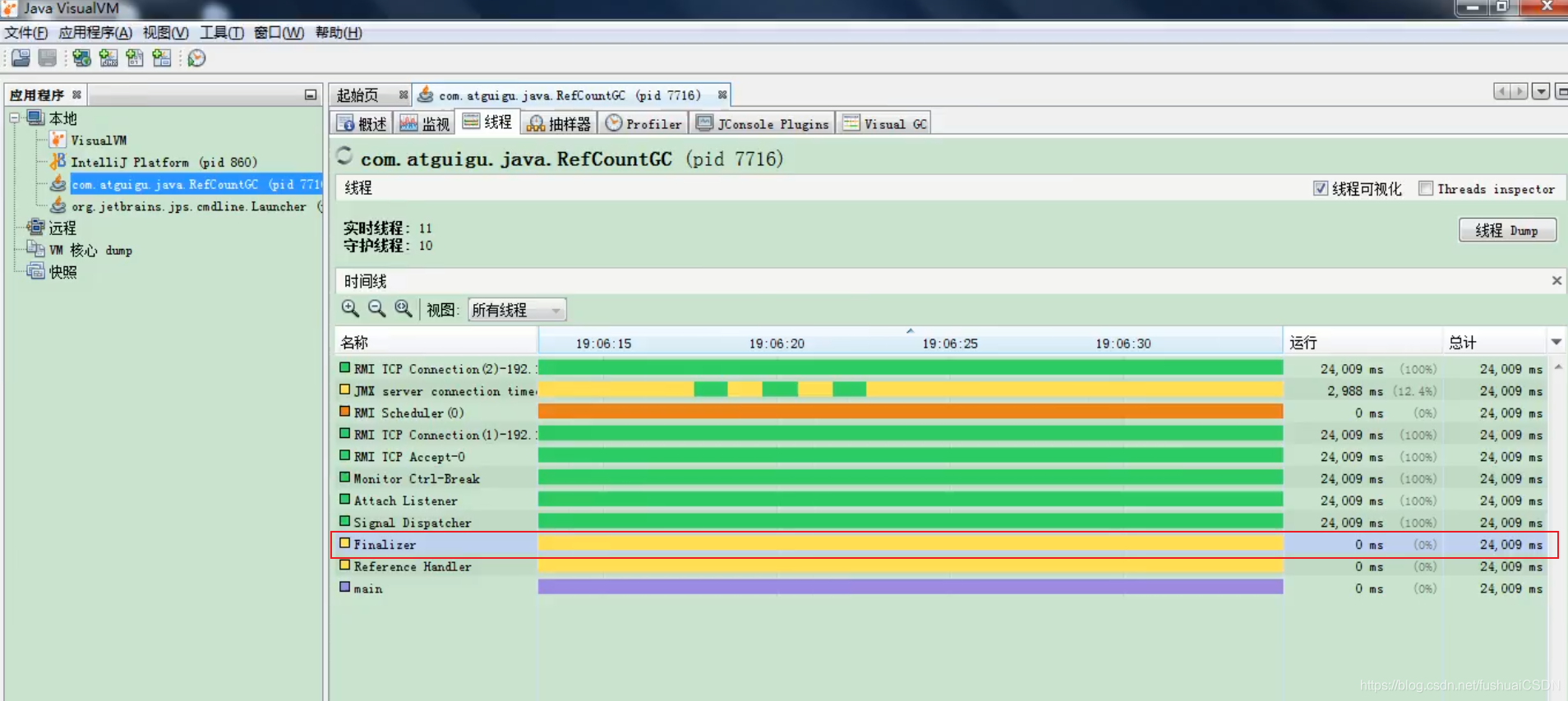Toggle the 线程可视化 checkbox

(1321, 188)
